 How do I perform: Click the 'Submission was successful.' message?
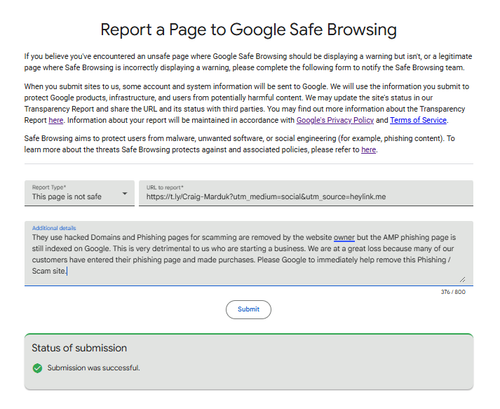point(94,368)
